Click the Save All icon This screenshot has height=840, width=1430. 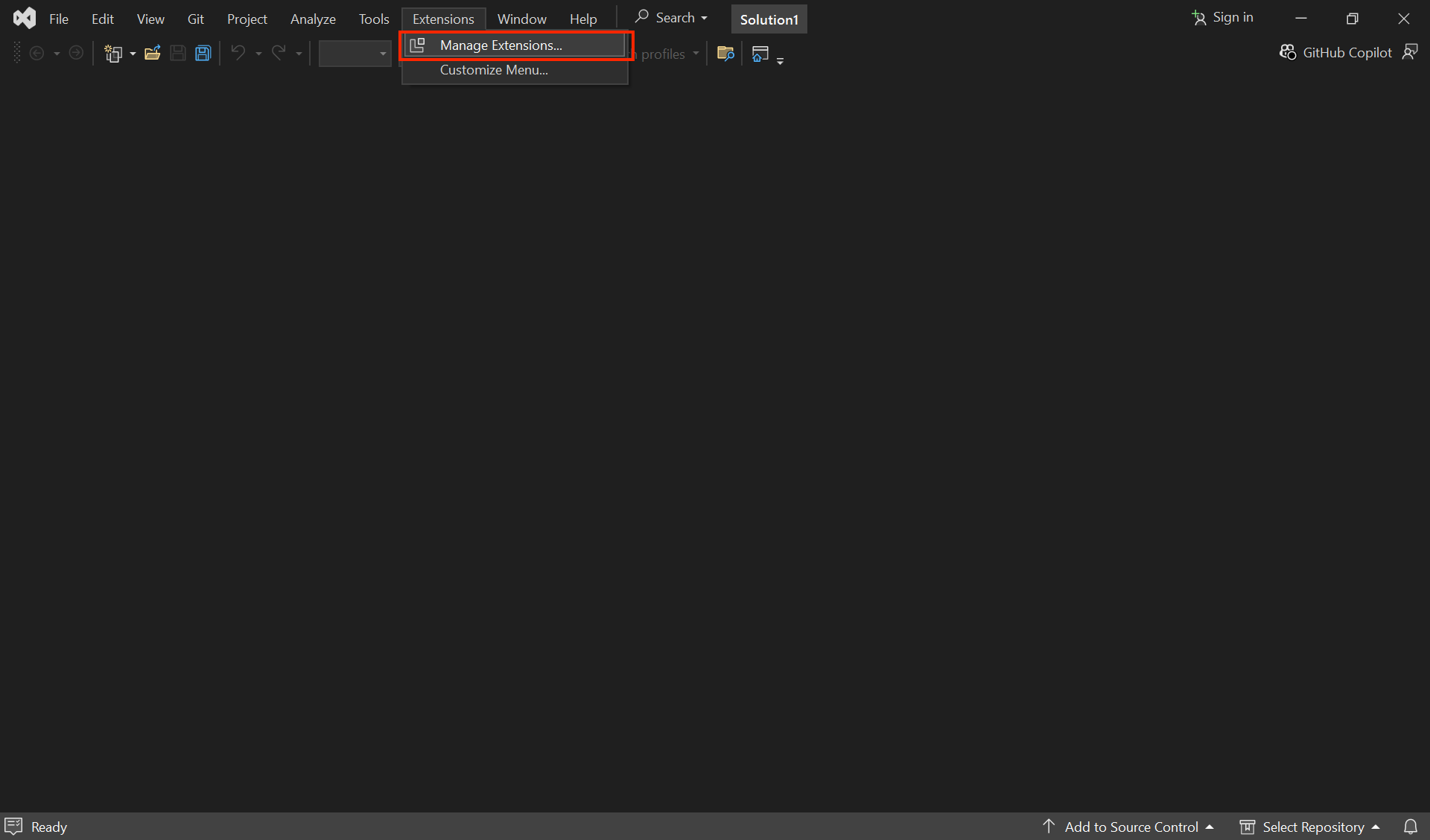[203, 54]
